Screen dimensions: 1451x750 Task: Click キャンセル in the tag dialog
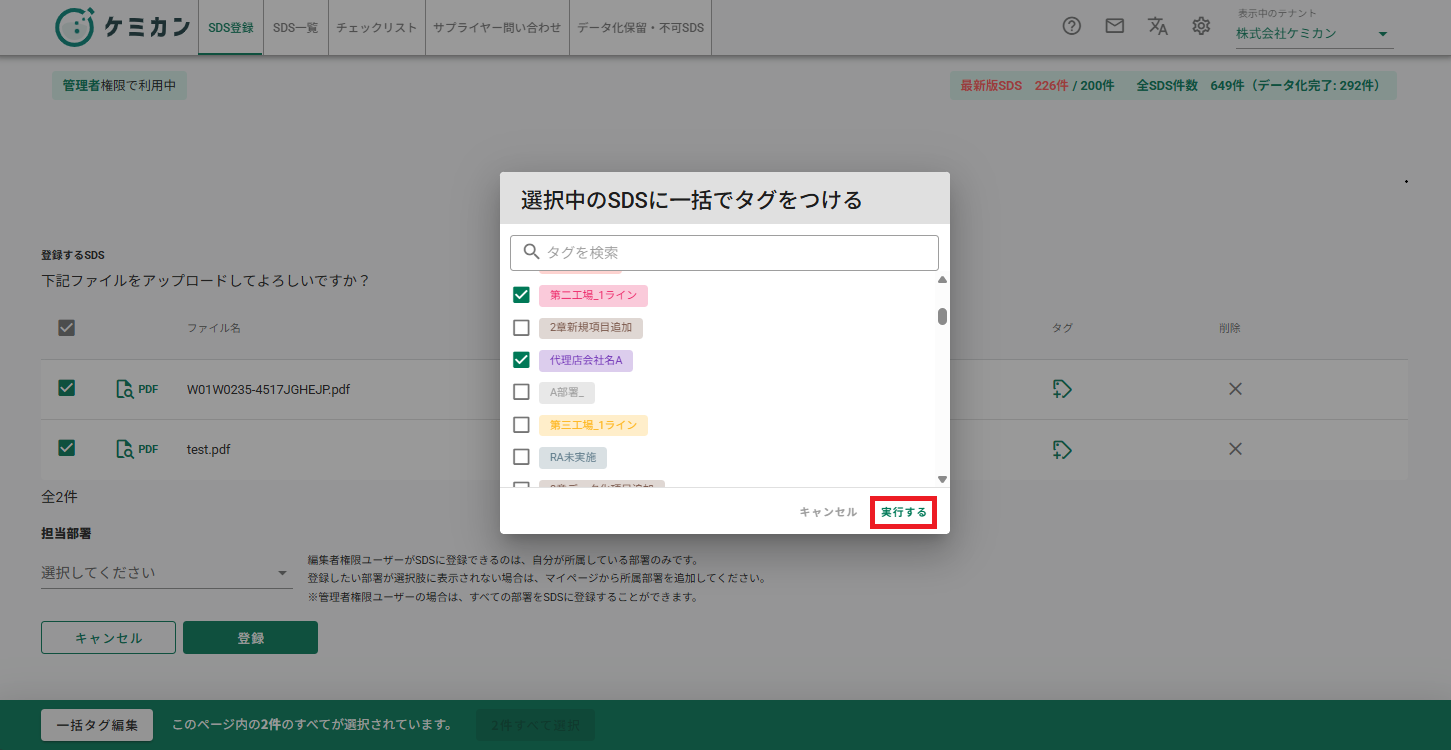pos(828,512)
